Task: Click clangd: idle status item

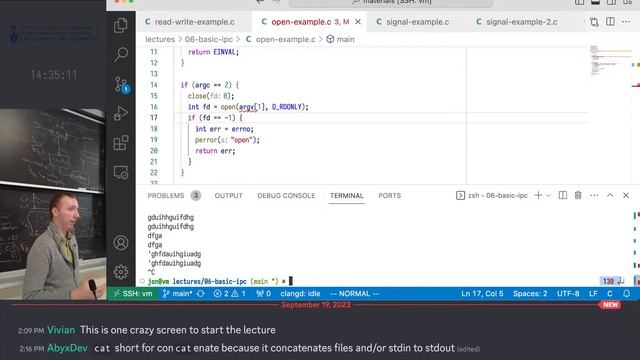Action: point(300,293)
